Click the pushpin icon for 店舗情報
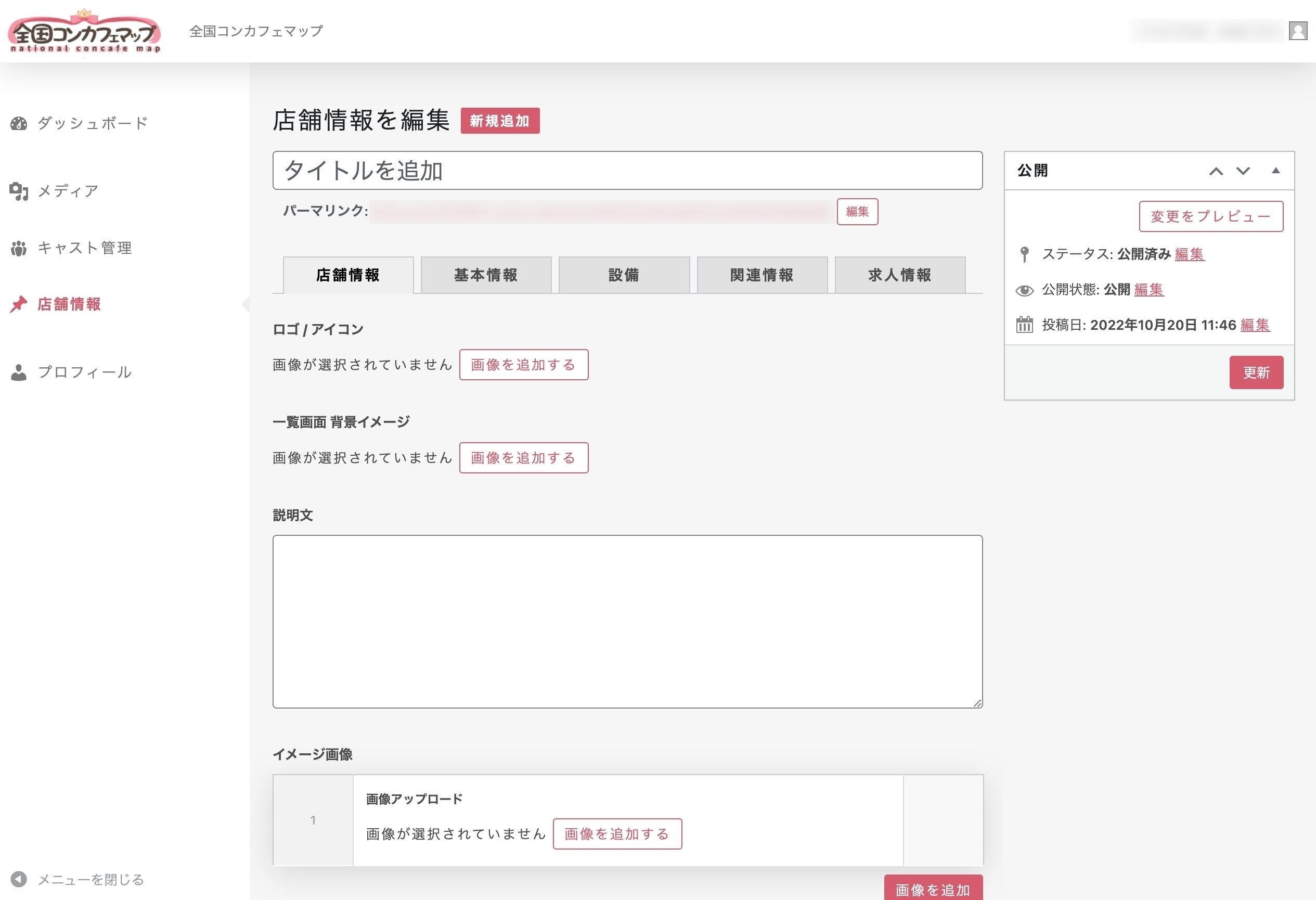Image resolution: width=1316 pixels, height=900 pixels. tap(19, 304)
